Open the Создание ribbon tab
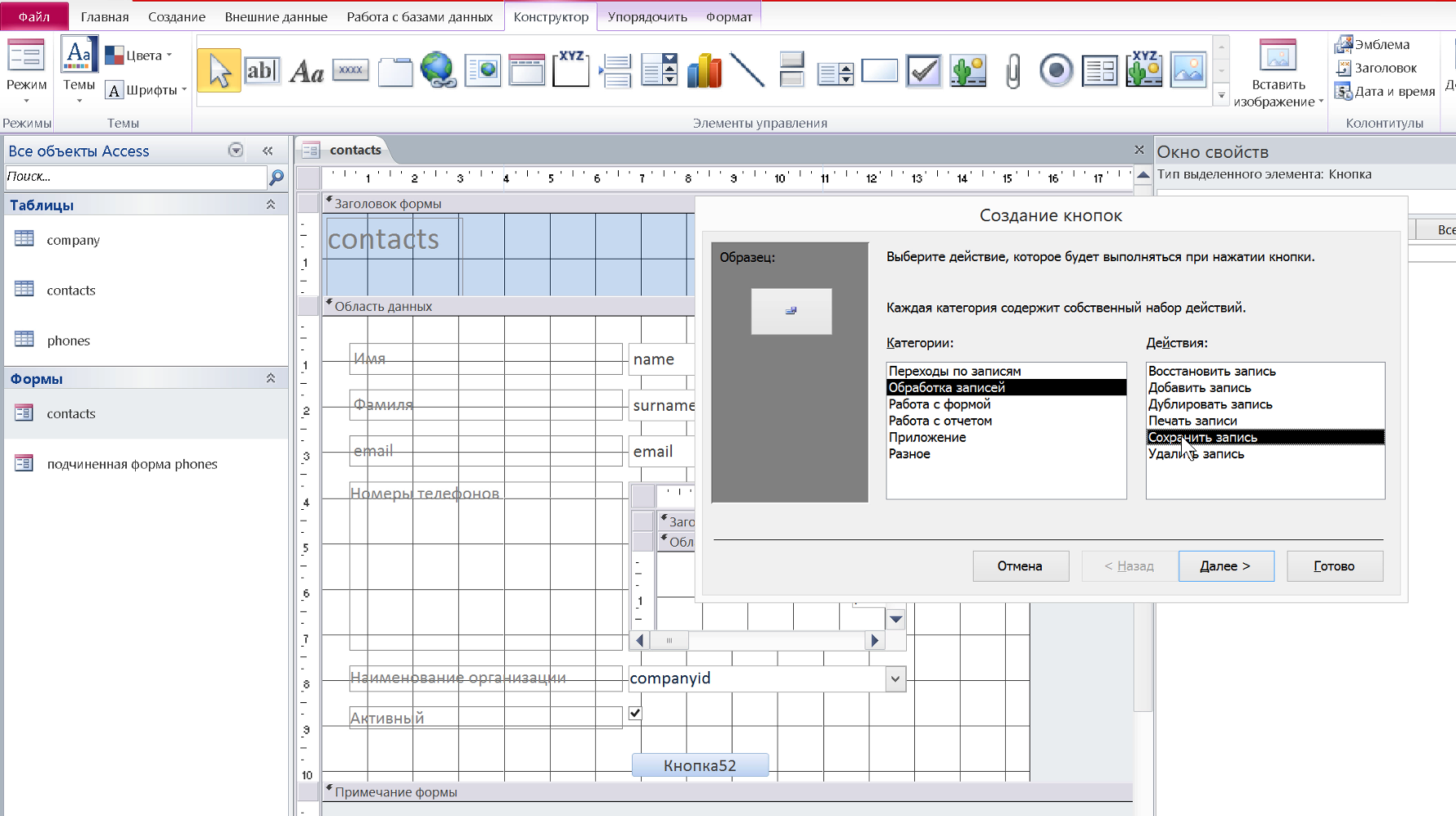Viewport: 1456px width, 816px height. coord(177,16)
